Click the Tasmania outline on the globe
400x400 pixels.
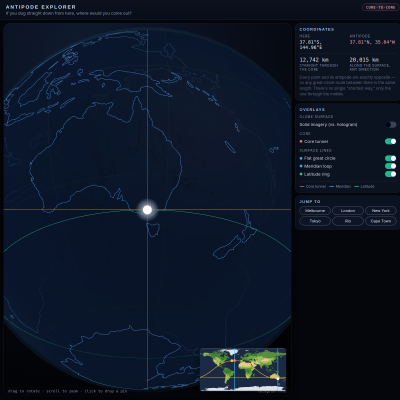click(153, 229)
